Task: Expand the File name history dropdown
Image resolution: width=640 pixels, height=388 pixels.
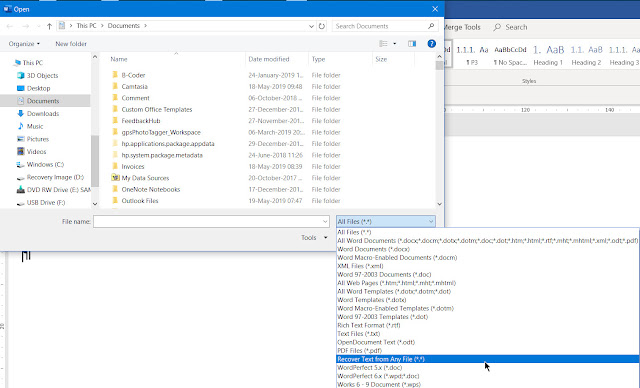Action: [325, 222]
